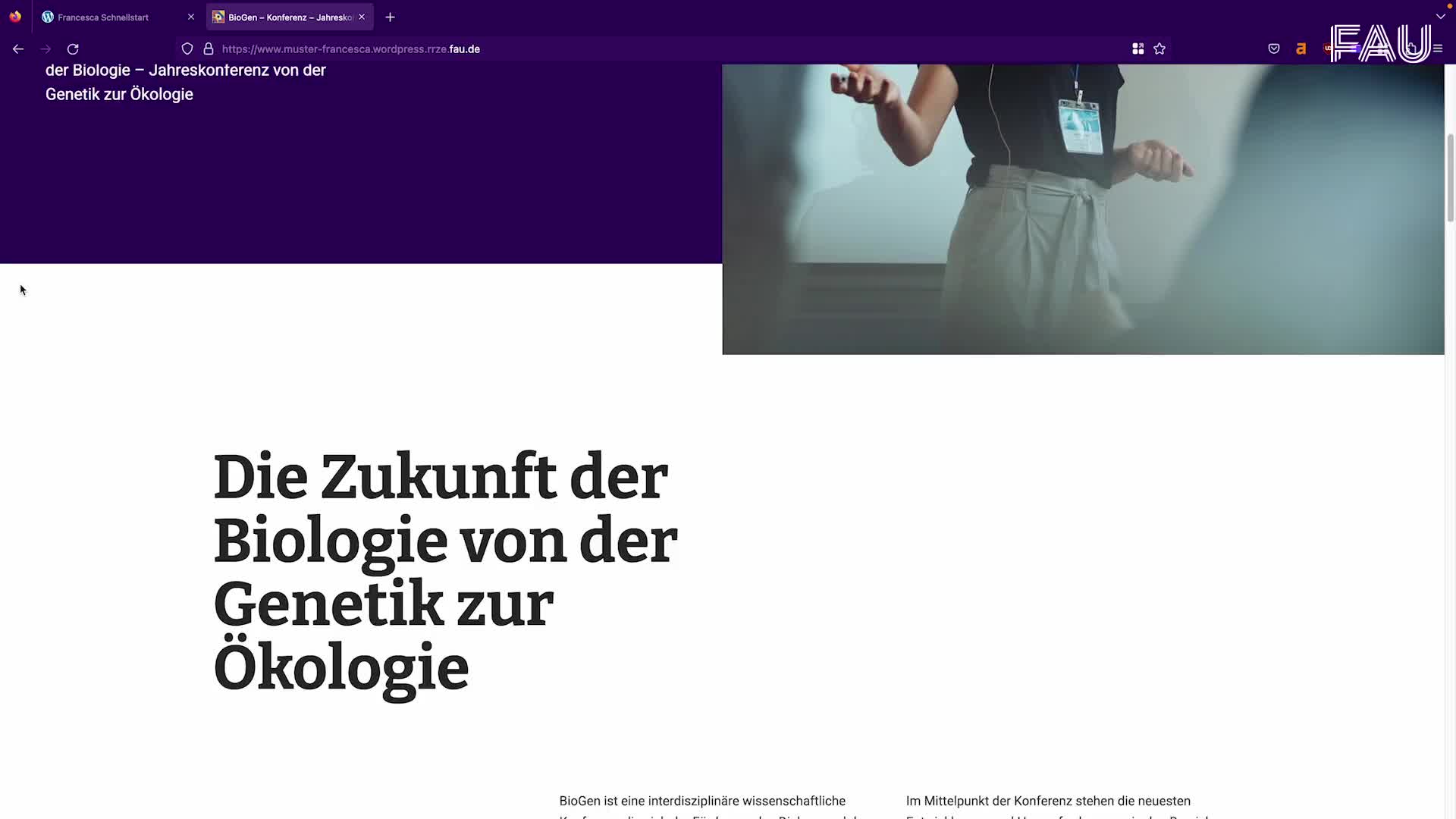Viewport: 1456px width, 819px height.
Task: Close the Francesca Schnellstart tab
Action: (191, 17)
